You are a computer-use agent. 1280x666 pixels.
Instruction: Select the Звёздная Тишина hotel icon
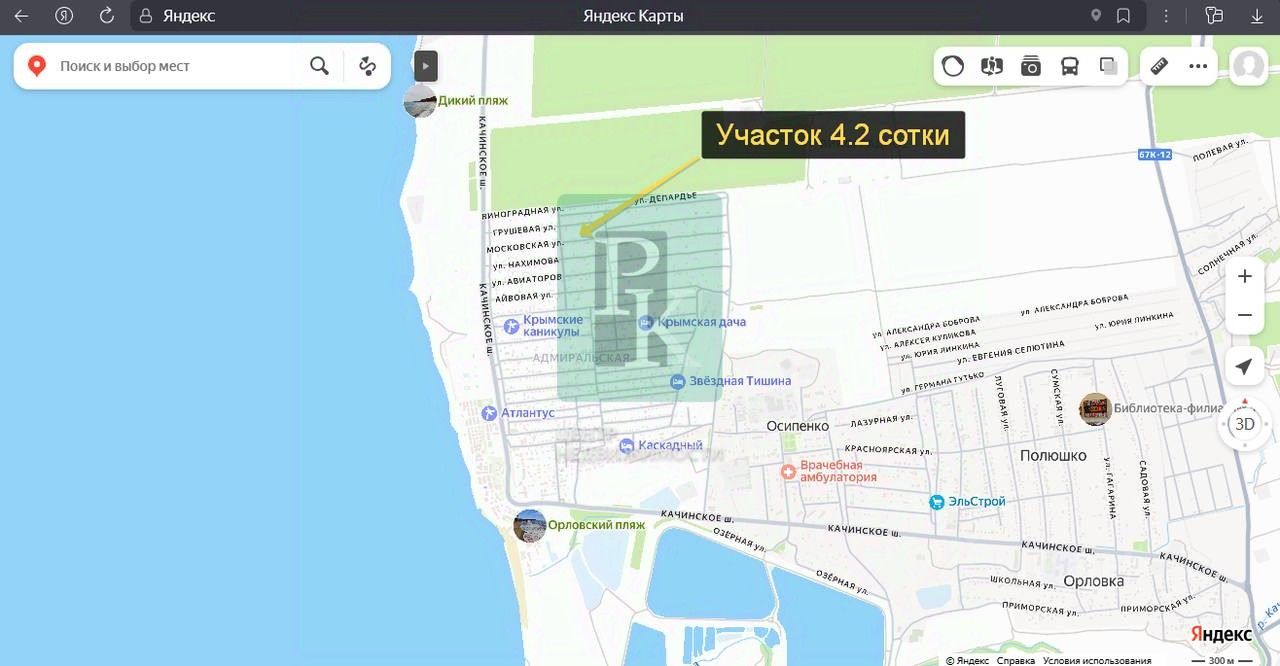click(x=677, y=381)
